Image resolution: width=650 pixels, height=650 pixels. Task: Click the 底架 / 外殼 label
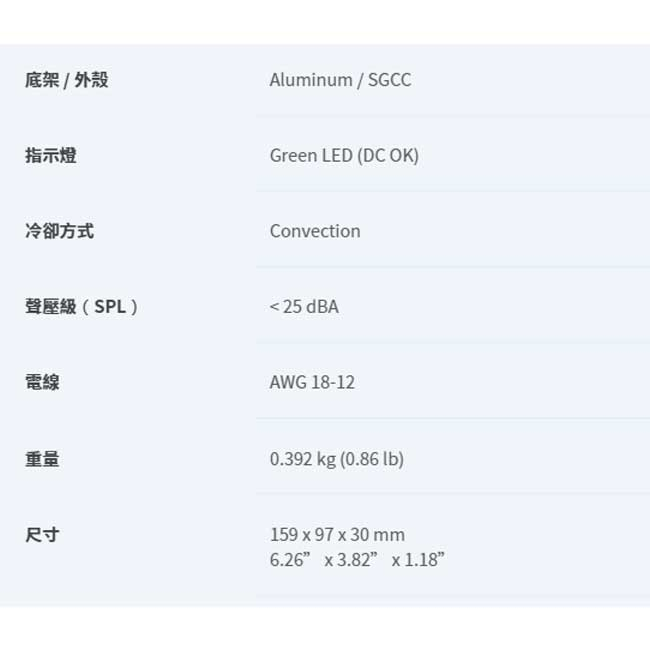click(67, 80)
